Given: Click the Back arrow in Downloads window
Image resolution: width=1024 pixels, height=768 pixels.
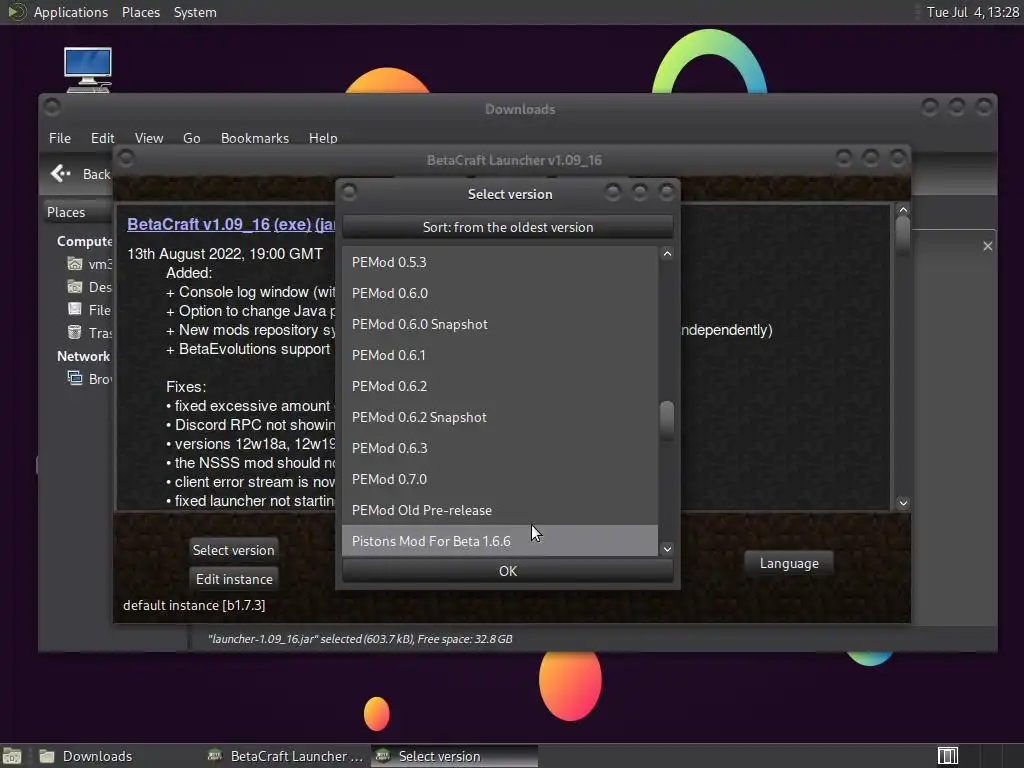Looking at the screenshot, I should click(61, 173).
